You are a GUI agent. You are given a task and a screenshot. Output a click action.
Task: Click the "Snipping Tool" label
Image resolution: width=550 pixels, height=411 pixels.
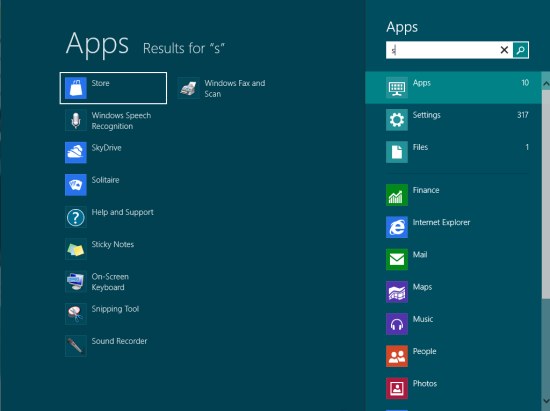115,309
